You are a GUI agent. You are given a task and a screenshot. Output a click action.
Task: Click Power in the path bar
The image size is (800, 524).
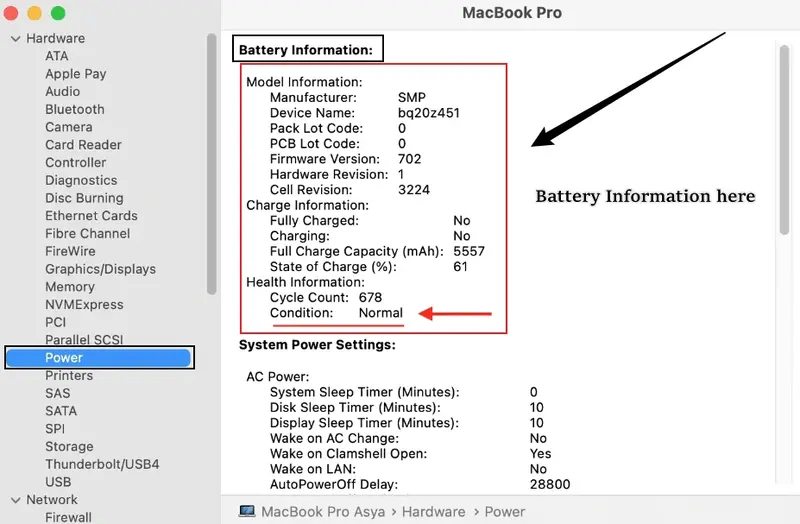(x=505, y=512)
